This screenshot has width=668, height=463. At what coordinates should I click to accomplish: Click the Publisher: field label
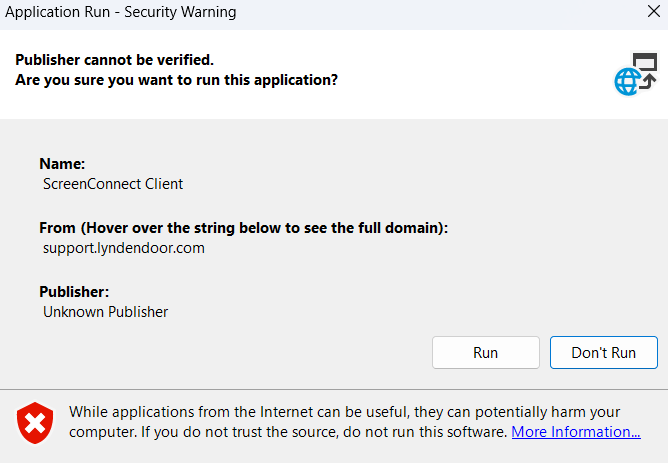click(x=74, y=292)
